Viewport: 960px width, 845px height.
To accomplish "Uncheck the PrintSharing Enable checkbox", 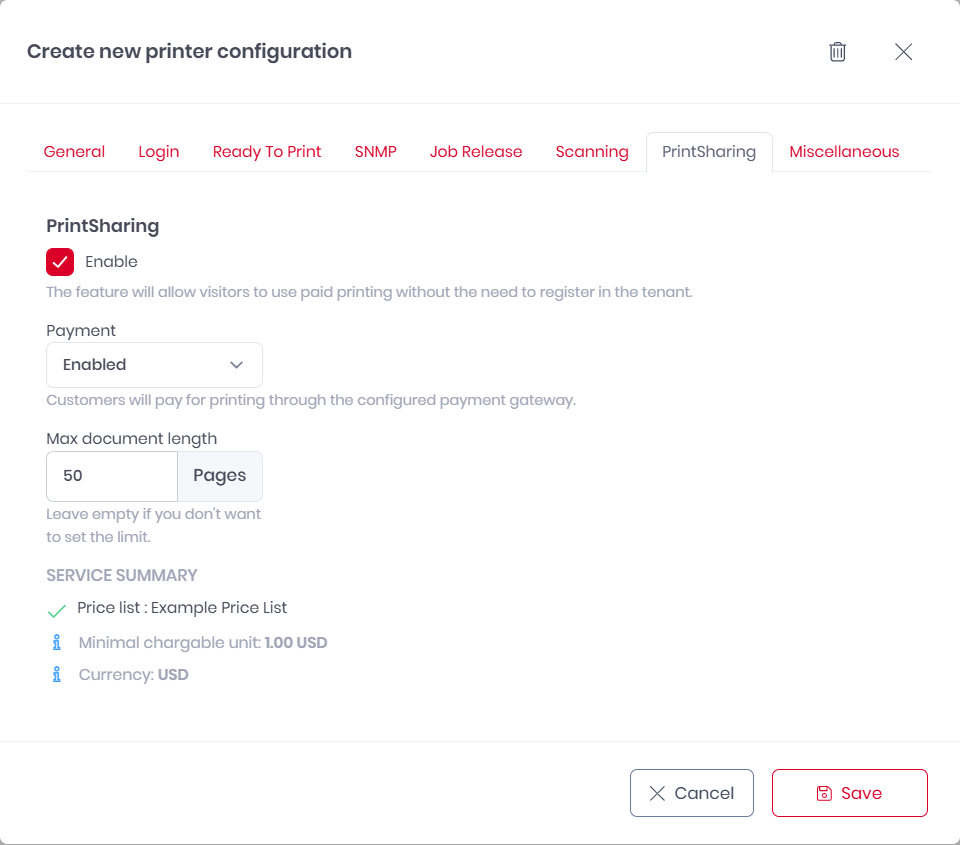I will (x=60, y=262).
